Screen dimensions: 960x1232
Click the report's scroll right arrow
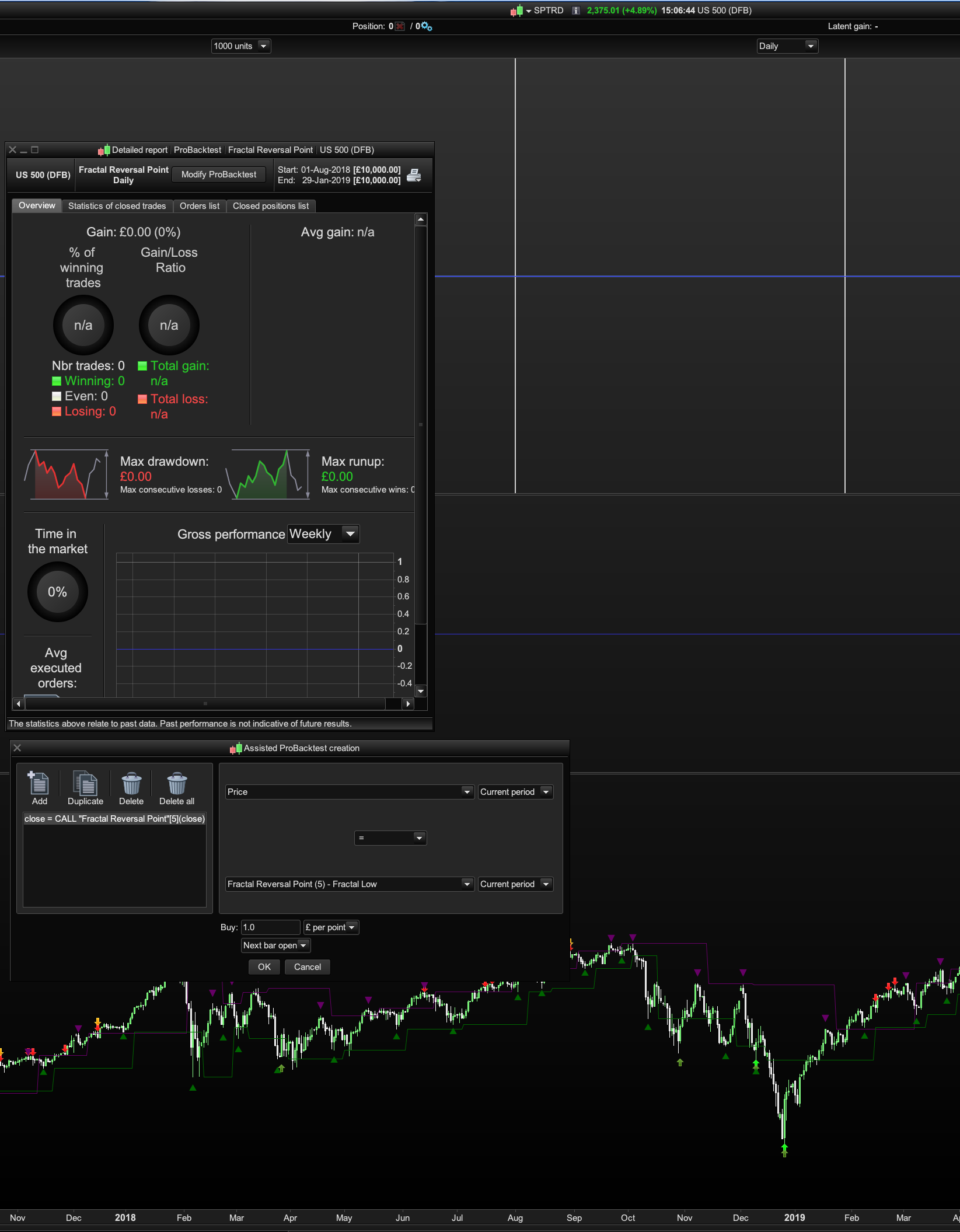[x=408, y=704]
